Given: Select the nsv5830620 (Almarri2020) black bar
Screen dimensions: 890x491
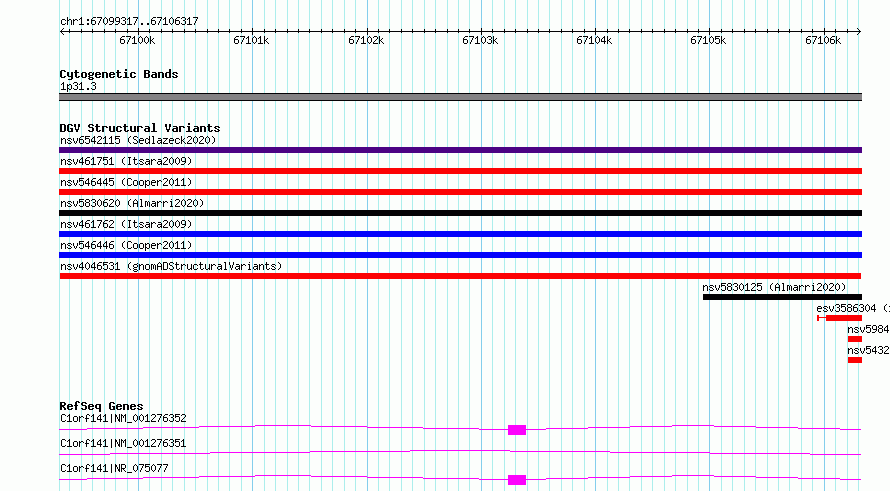Looking at the screenshot, I should (x=460, y=213).
